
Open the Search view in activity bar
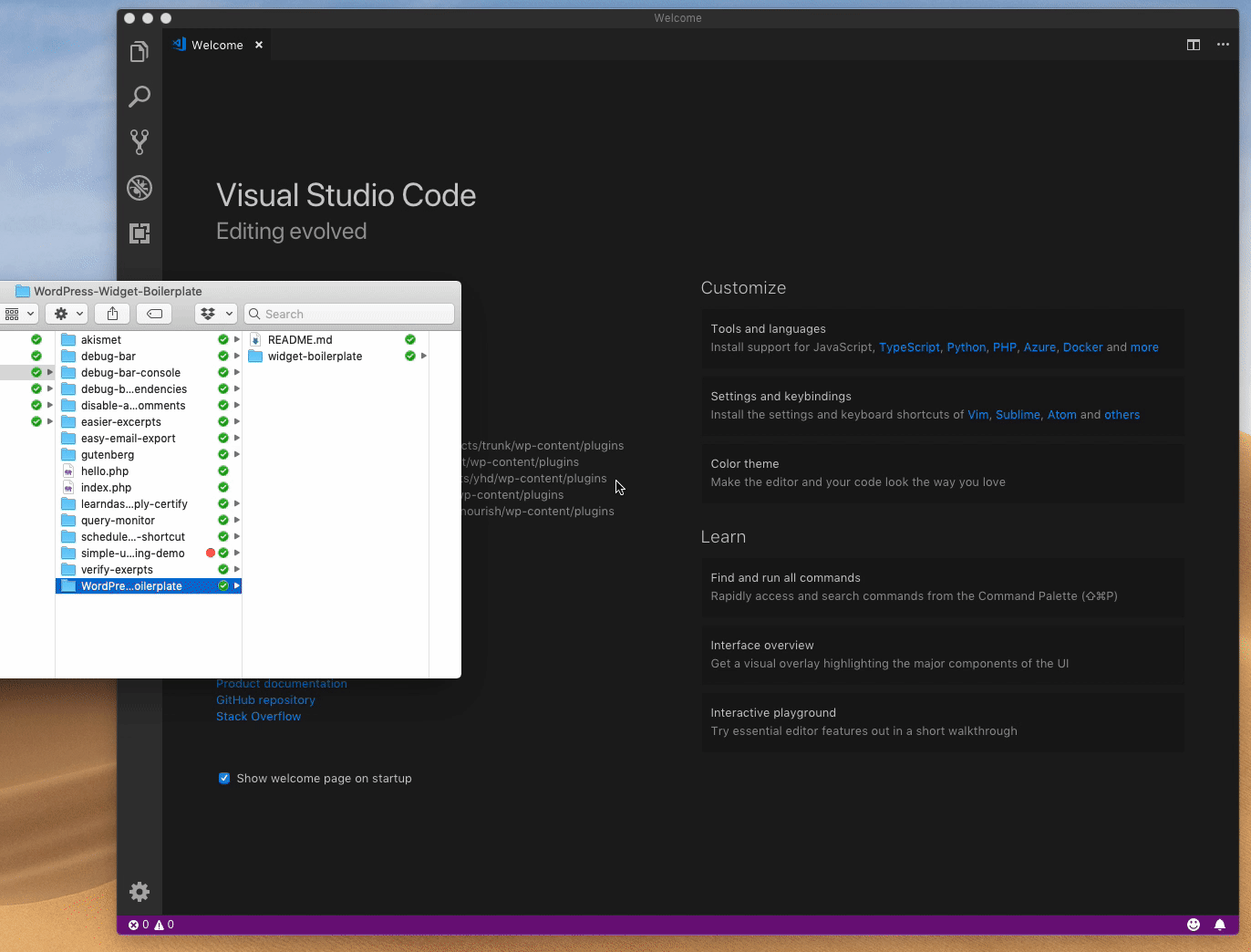pyautogui.click(x=140, y=97)
